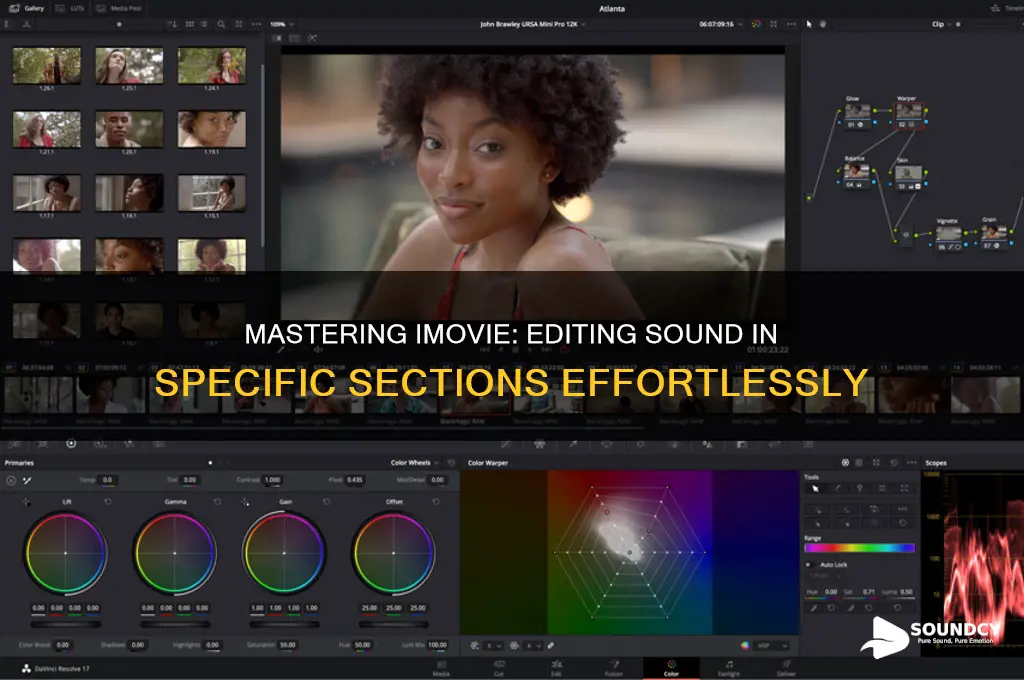1024x680 pixels.
Task: Click the Luma value 0.50 in Color Warper
Action: [906, 592]
